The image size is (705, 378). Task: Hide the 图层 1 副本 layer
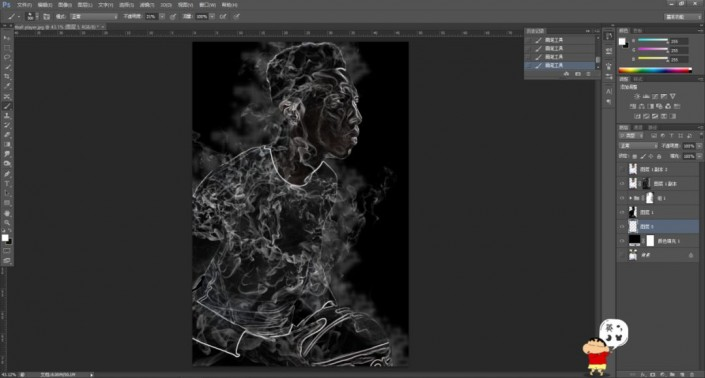click(622, 184)
